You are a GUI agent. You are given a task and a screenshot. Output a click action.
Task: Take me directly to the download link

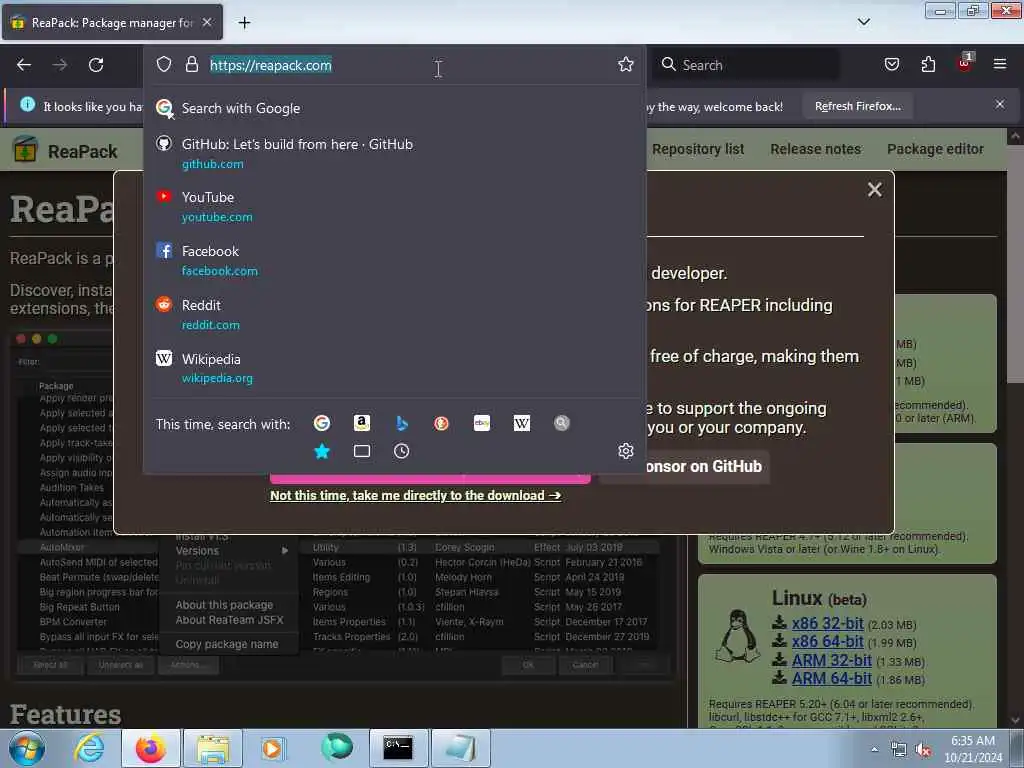(x=415, y=496)
